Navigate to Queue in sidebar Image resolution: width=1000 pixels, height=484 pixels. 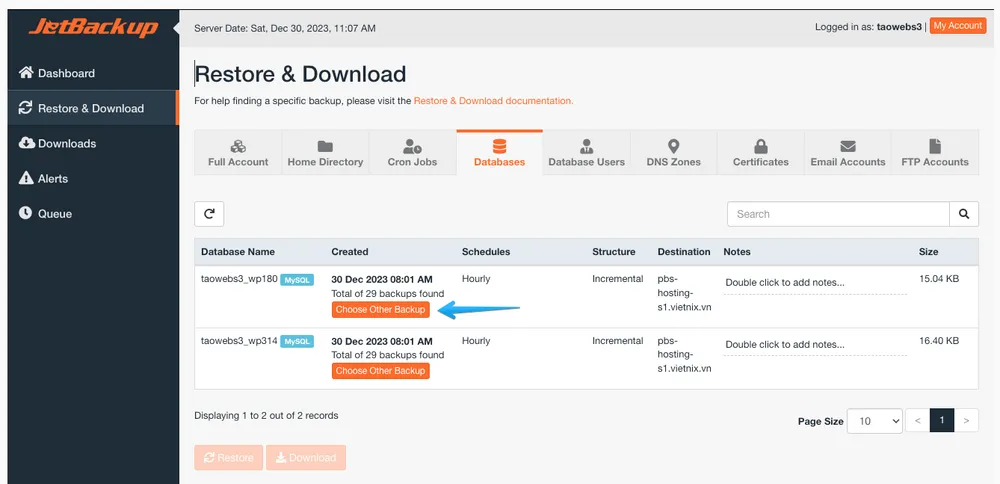[54, 213]
